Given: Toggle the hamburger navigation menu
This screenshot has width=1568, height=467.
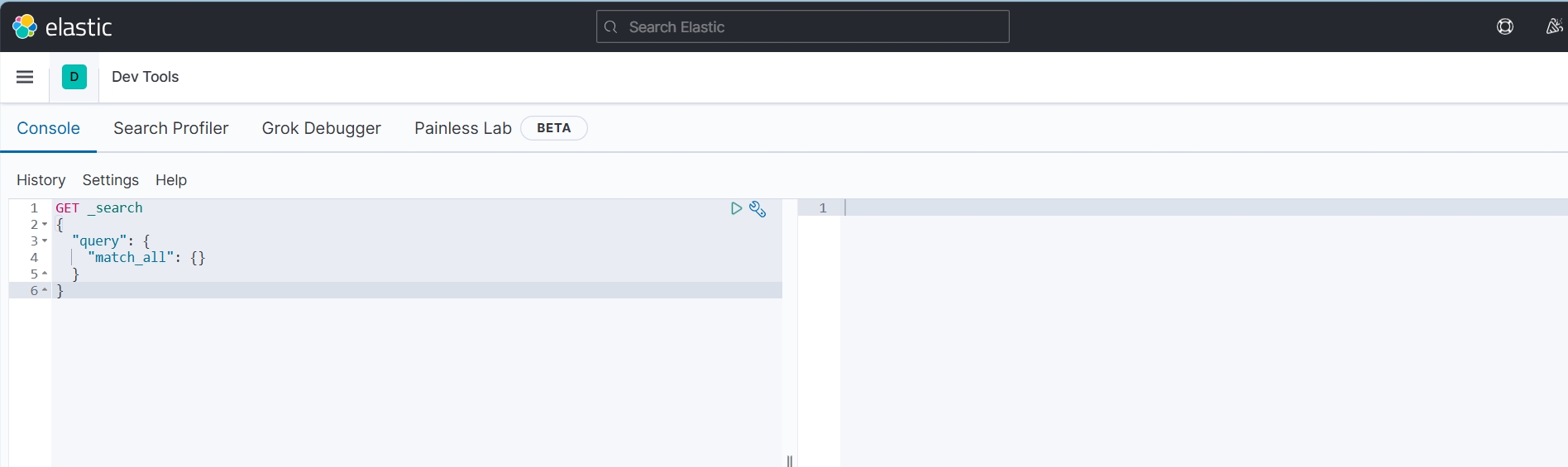Looking at the screenshot, I should click(25, 77).
